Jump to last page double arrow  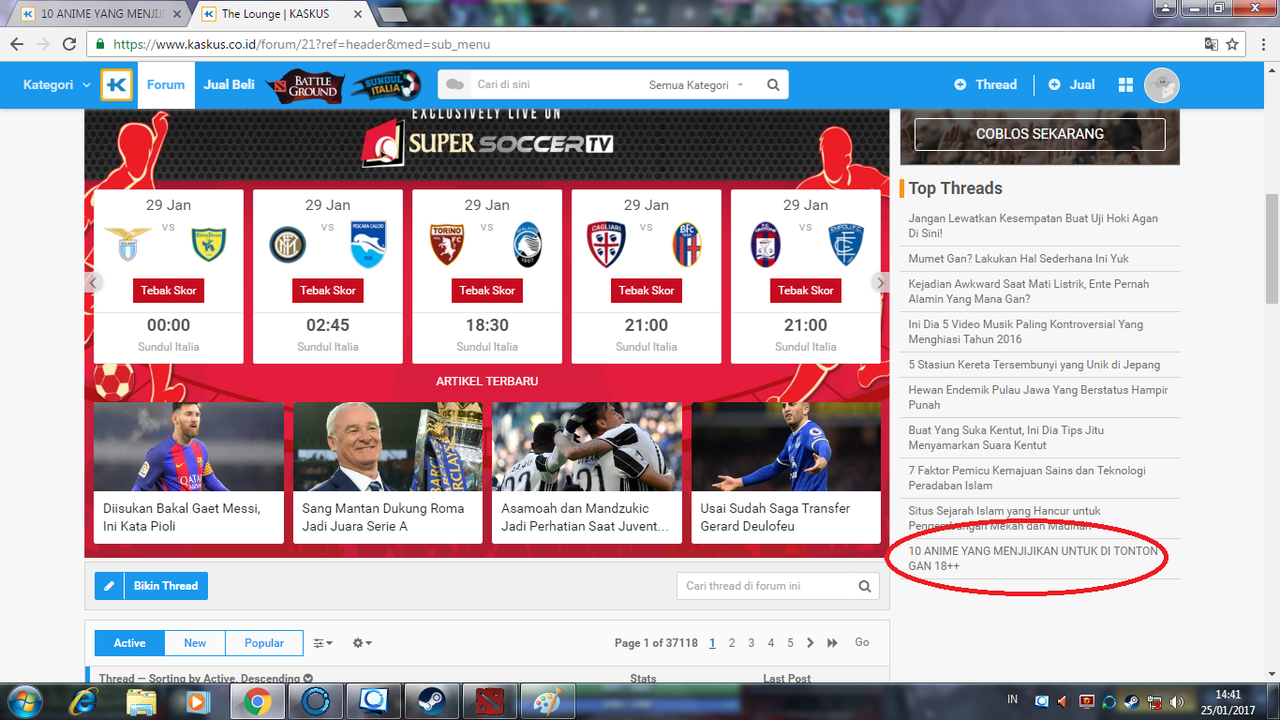click(832, 643)
